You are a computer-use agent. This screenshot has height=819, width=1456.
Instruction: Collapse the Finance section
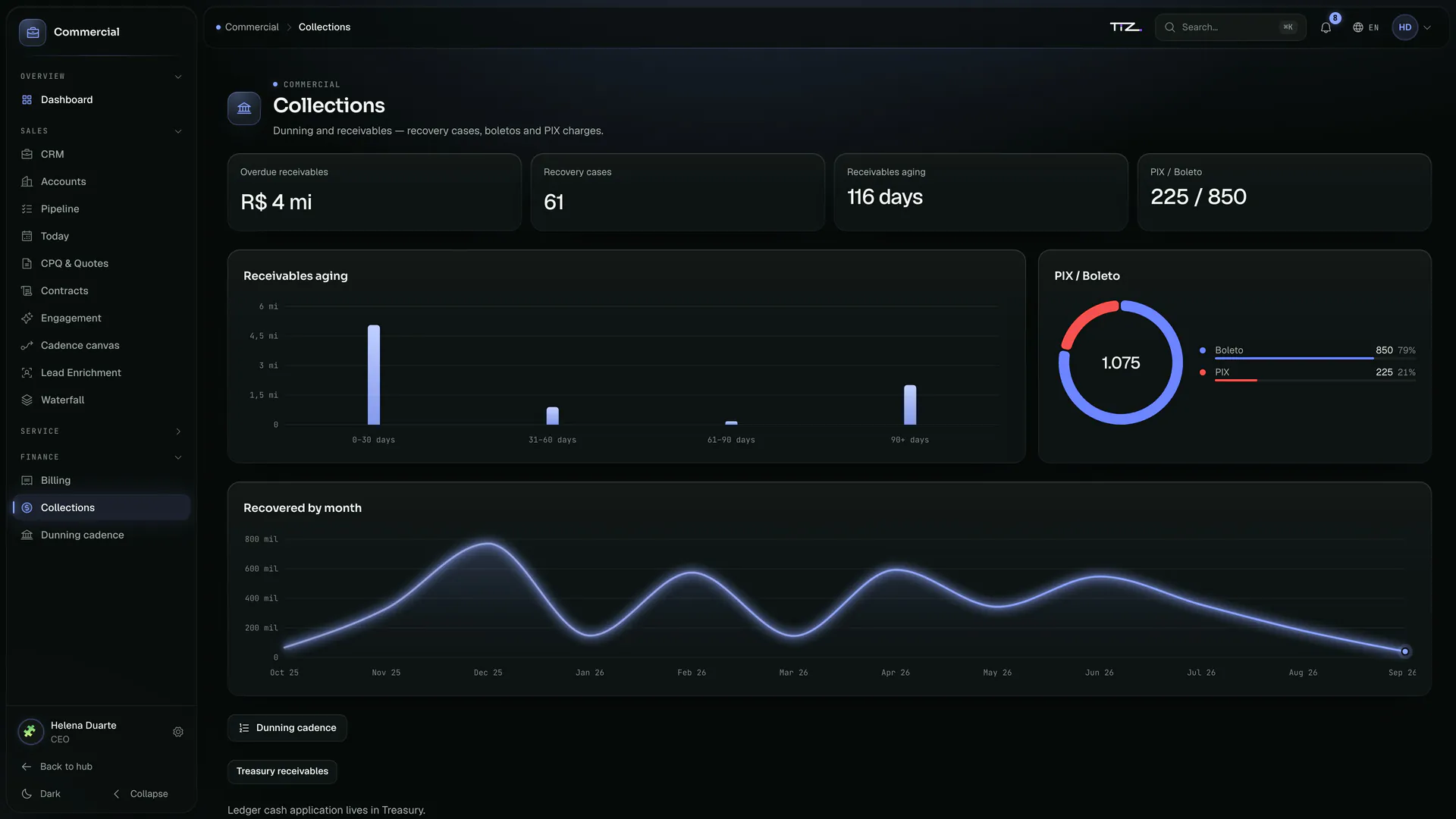[x=178, y=457]
